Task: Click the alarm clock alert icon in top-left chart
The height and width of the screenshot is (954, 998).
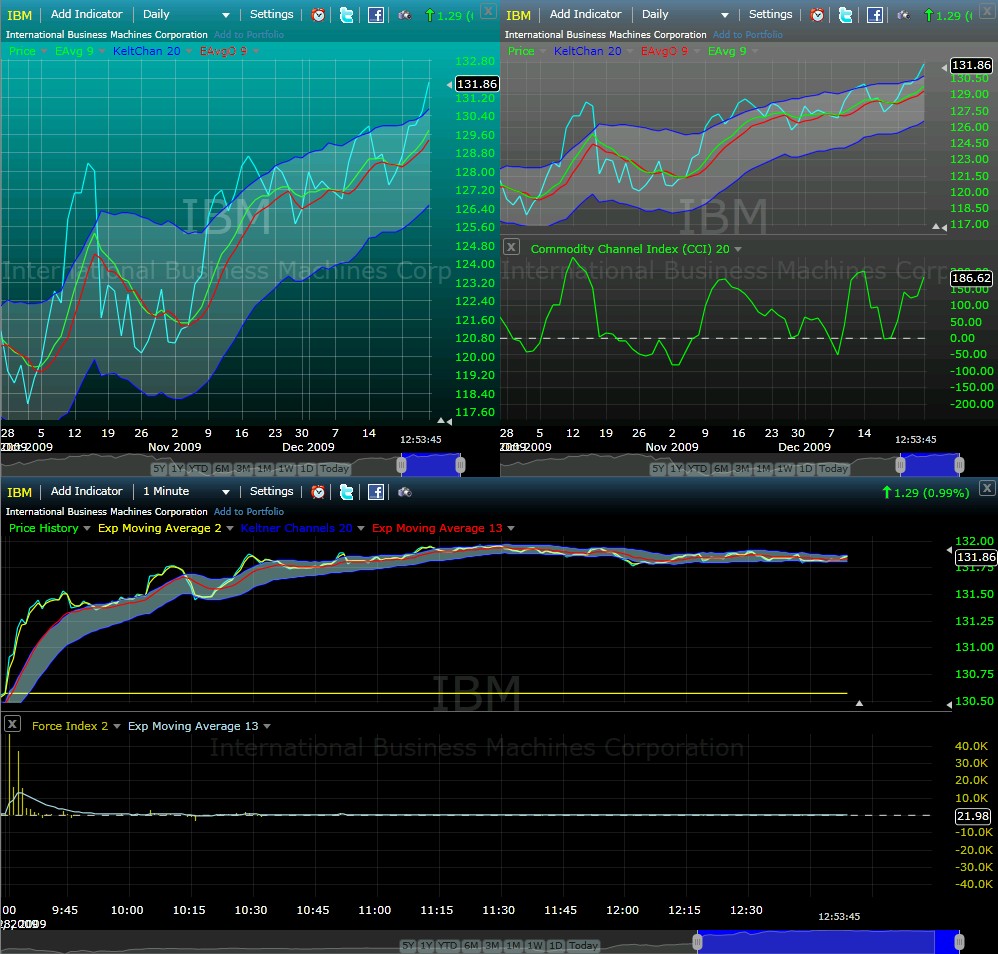Action: click(318, 15)
